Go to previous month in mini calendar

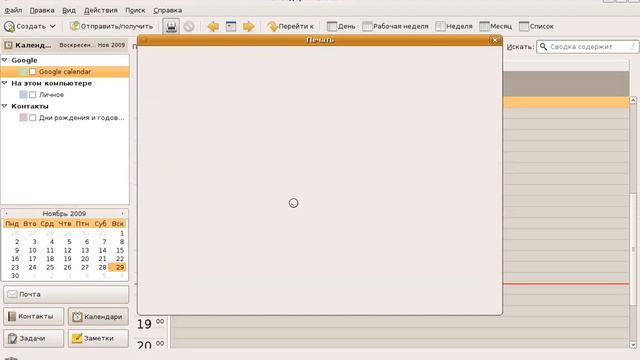(6, 213)
